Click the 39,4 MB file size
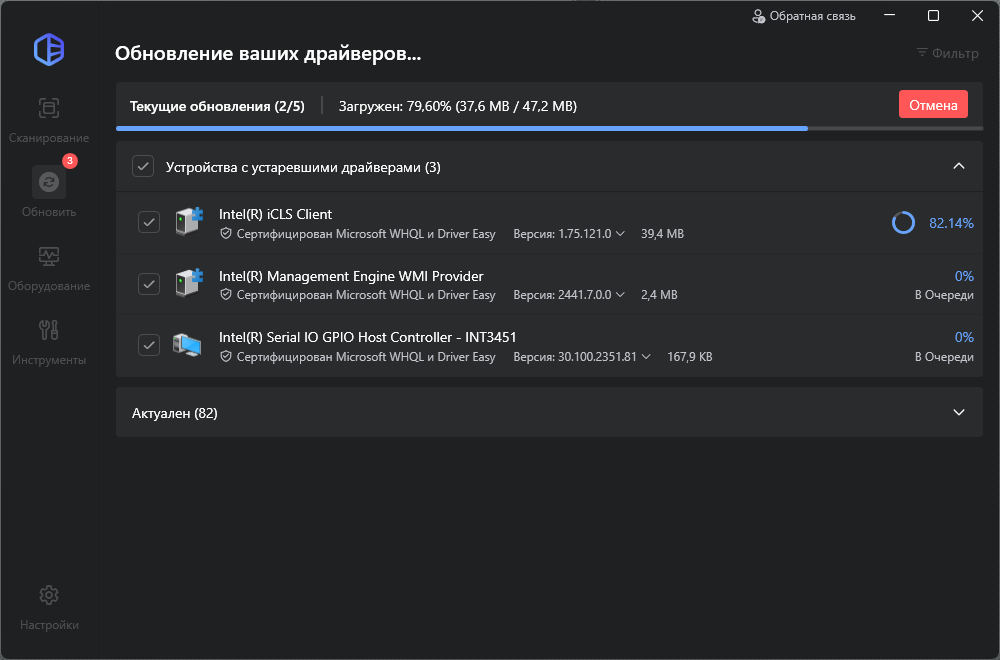The height and width of the screenshot is (660, 1000). pyautogui.click(x=662, y=234)
